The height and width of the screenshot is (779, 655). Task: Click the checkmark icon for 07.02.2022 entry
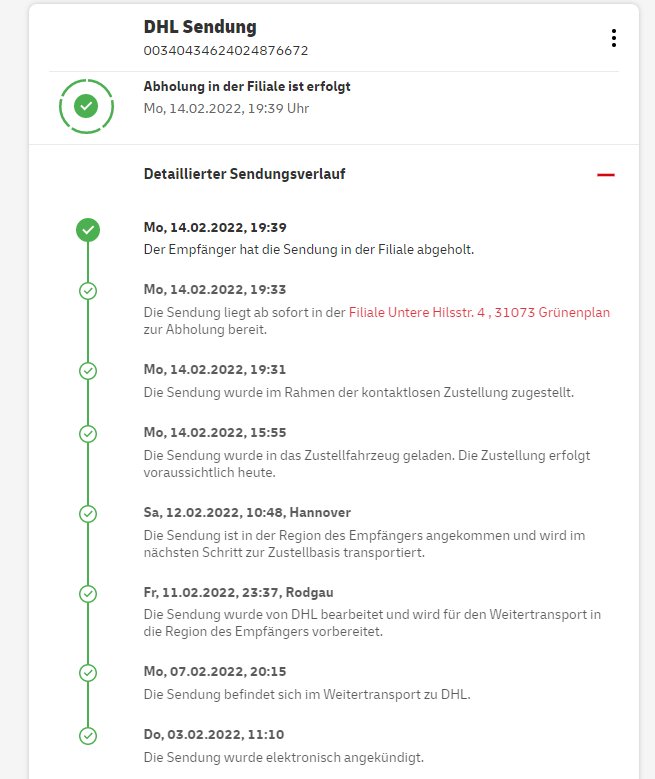click(88, 673)
